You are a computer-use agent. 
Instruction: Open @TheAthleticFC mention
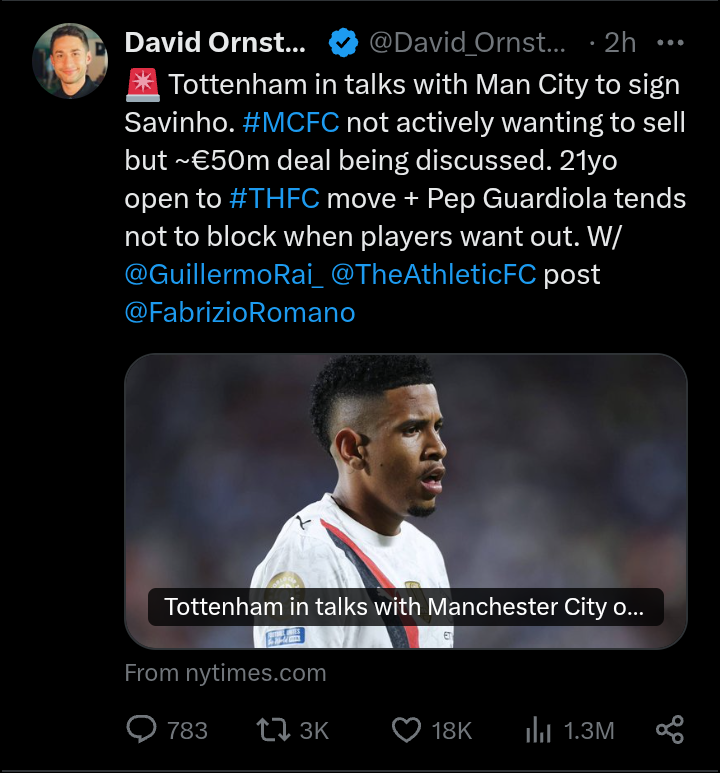pos(433,274)
